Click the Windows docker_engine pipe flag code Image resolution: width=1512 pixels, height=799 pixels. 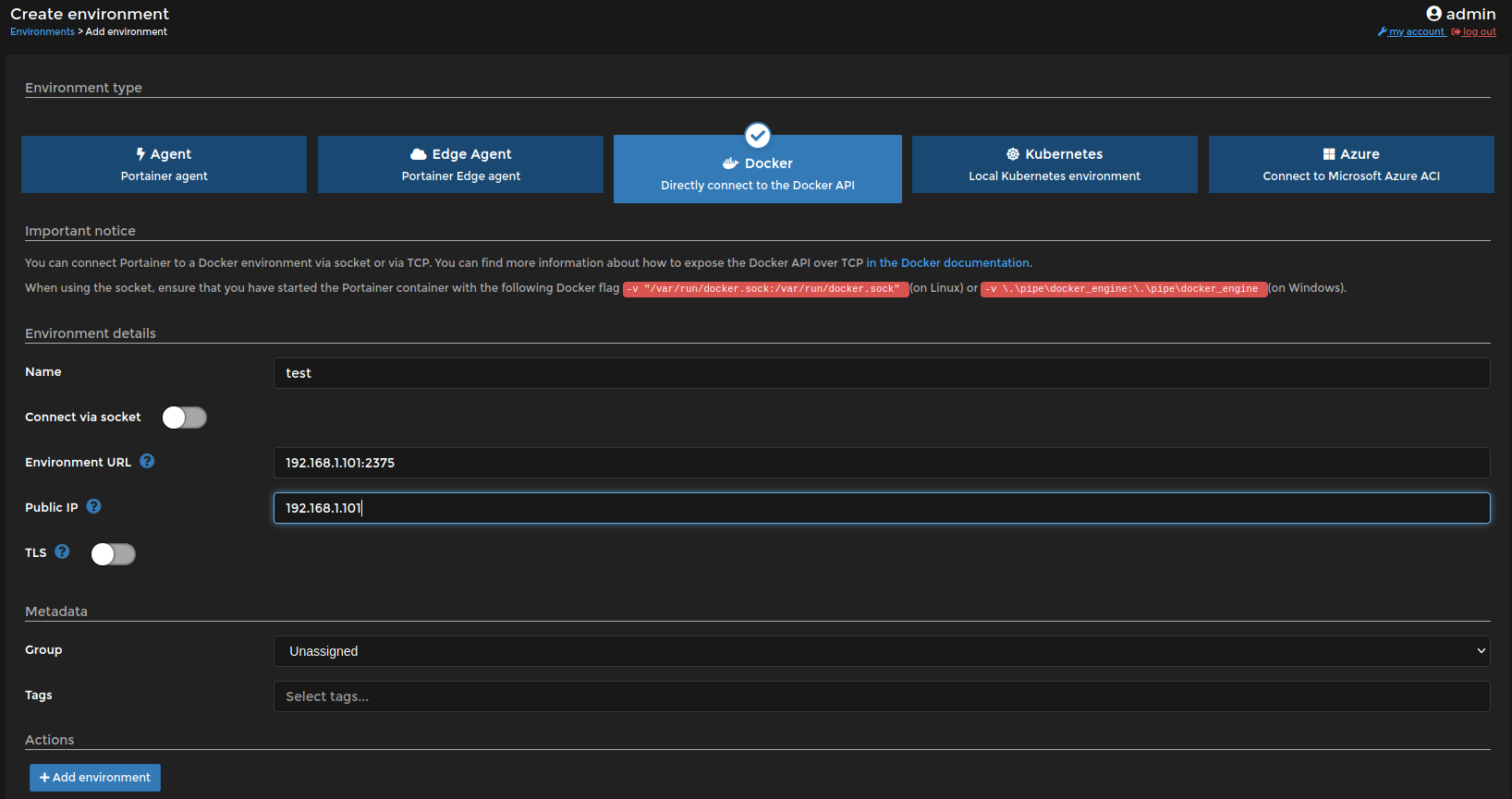pyautogui.click(x=1124, y=289)
